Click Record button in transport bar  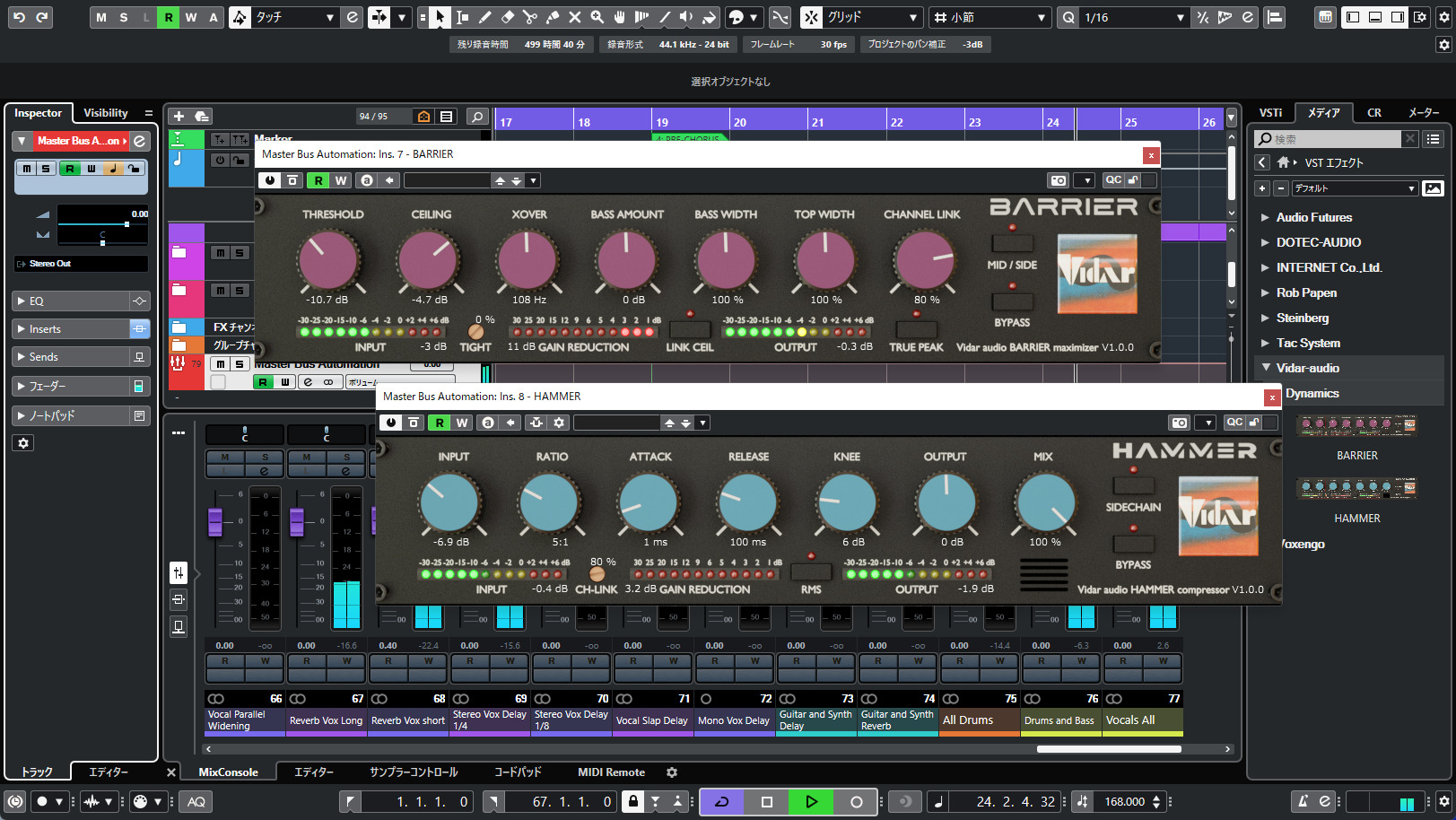856,801
